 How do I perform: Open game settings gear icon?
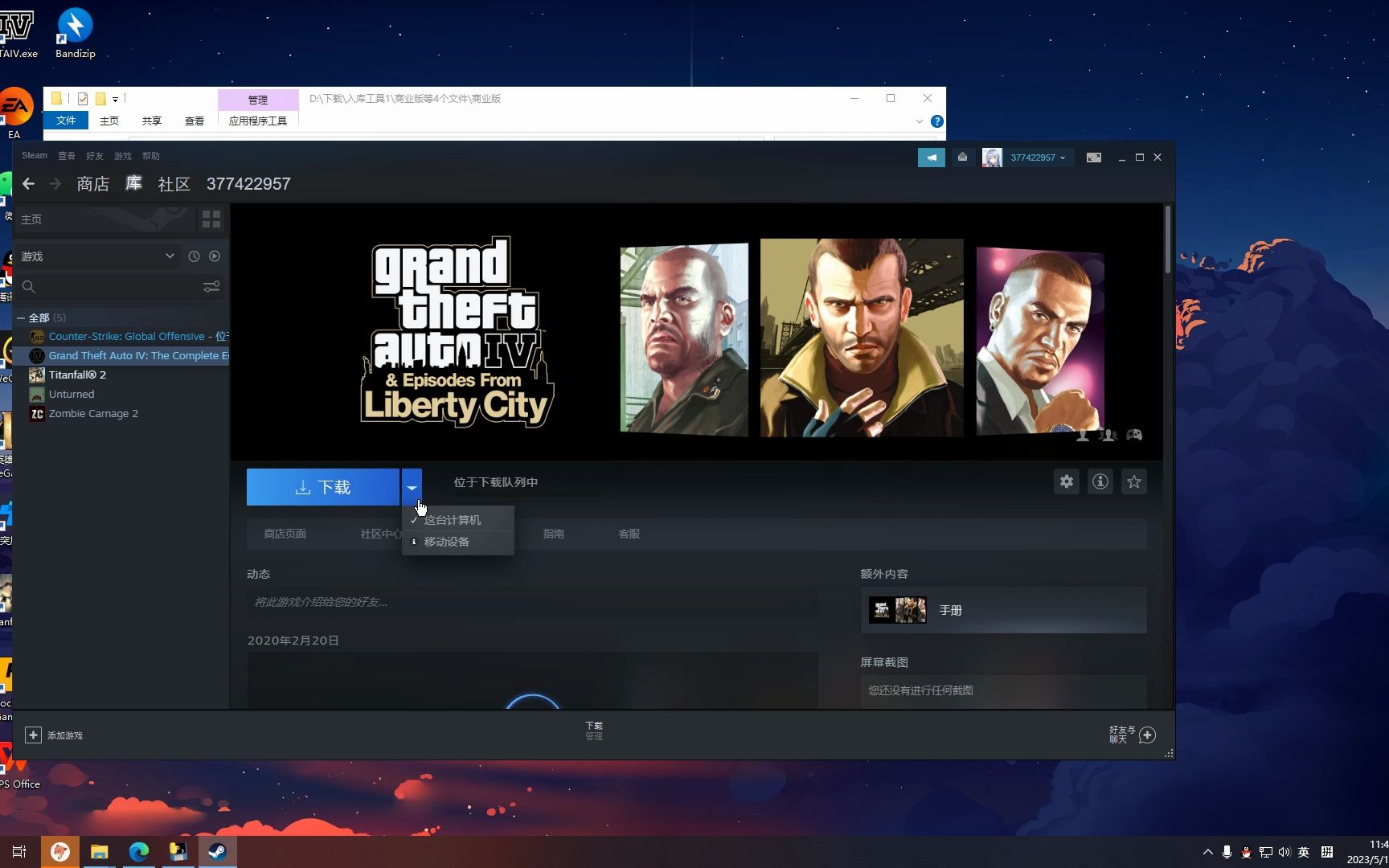[1067, 481]
